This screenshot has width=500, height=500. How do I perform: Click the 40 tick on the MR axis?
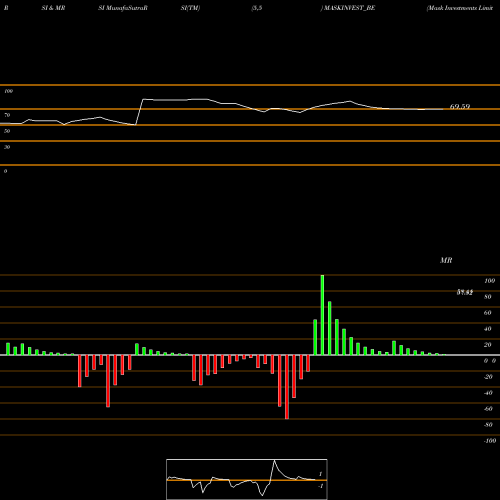488,329
